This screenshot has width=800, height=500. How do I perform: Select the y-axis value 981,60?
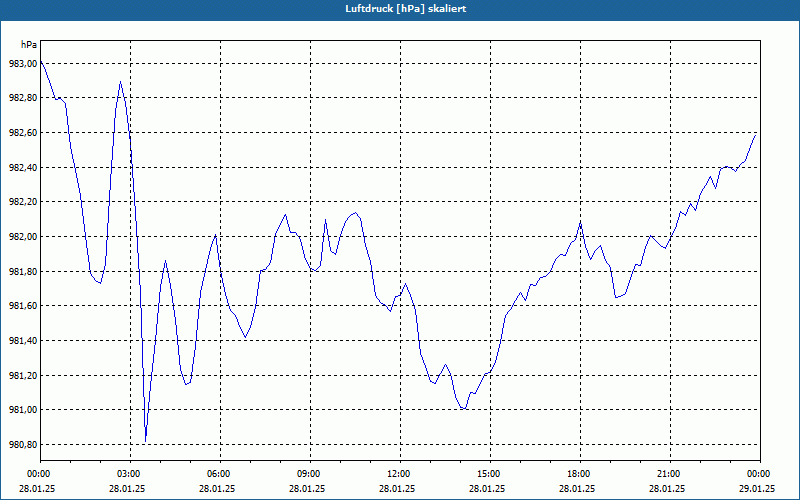click(22, 306)
